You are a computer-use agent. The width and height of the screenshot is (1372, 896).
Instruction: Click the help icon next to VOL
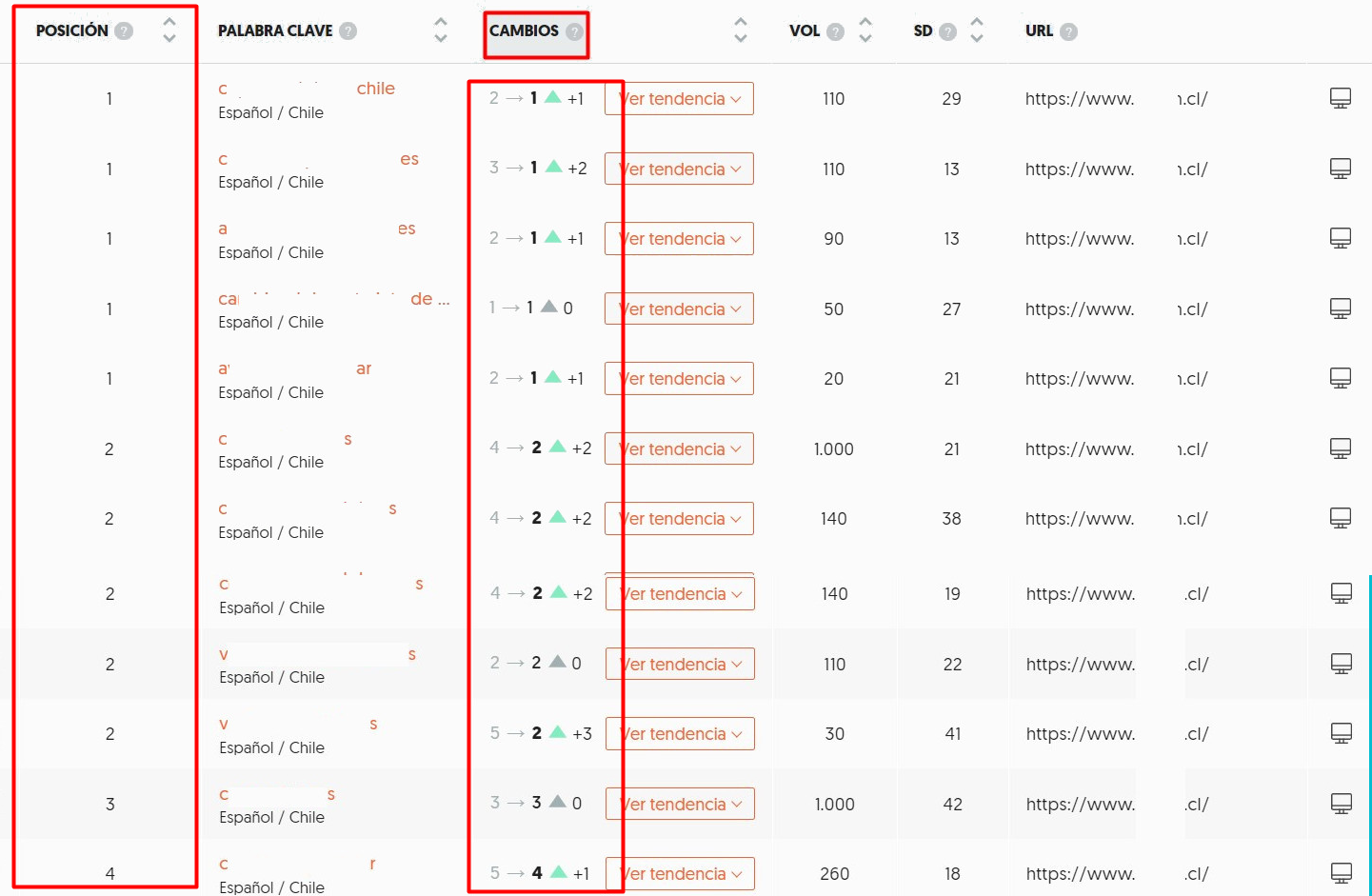(836, 31)
